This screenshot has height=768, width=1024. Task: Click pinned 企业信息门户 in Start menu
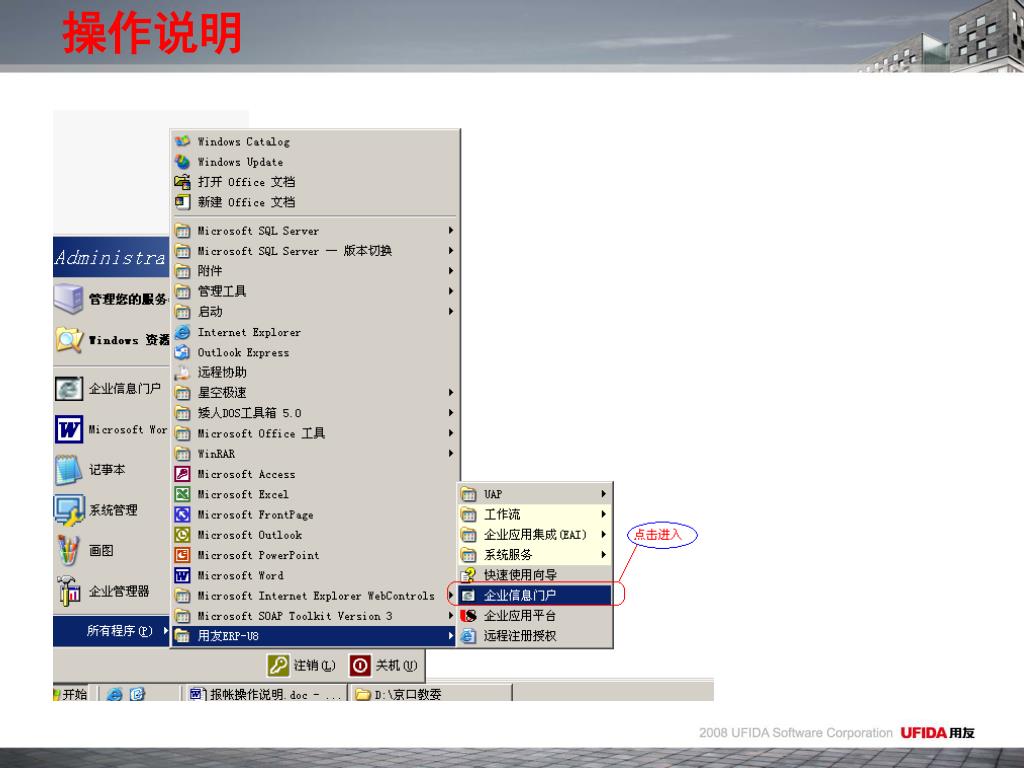coord(111,389)
